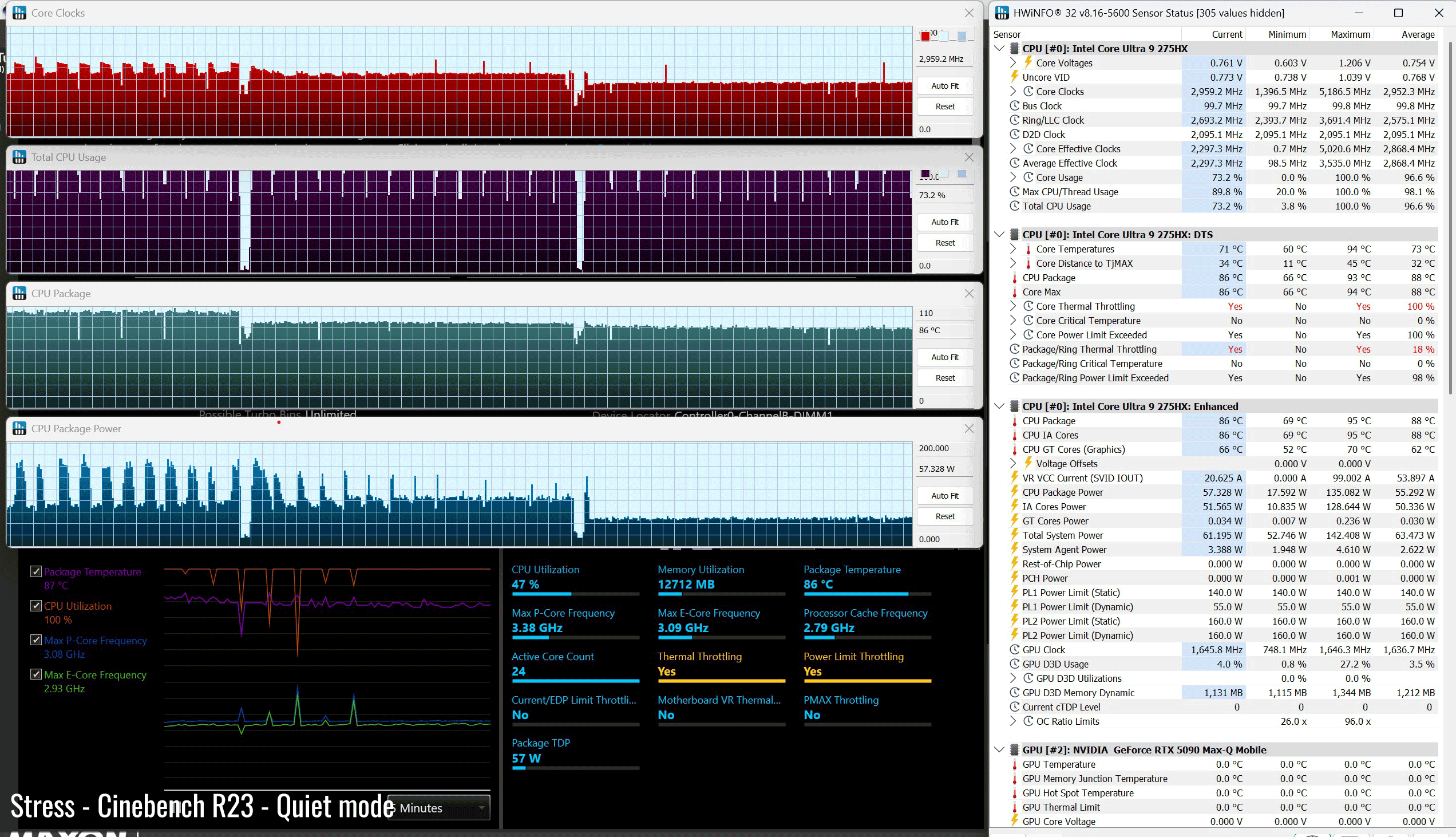Screen dimensions: 1456x837
Task: Click Reset in CPU Package window
Action: pyautogui.click(x=944, y=378)
